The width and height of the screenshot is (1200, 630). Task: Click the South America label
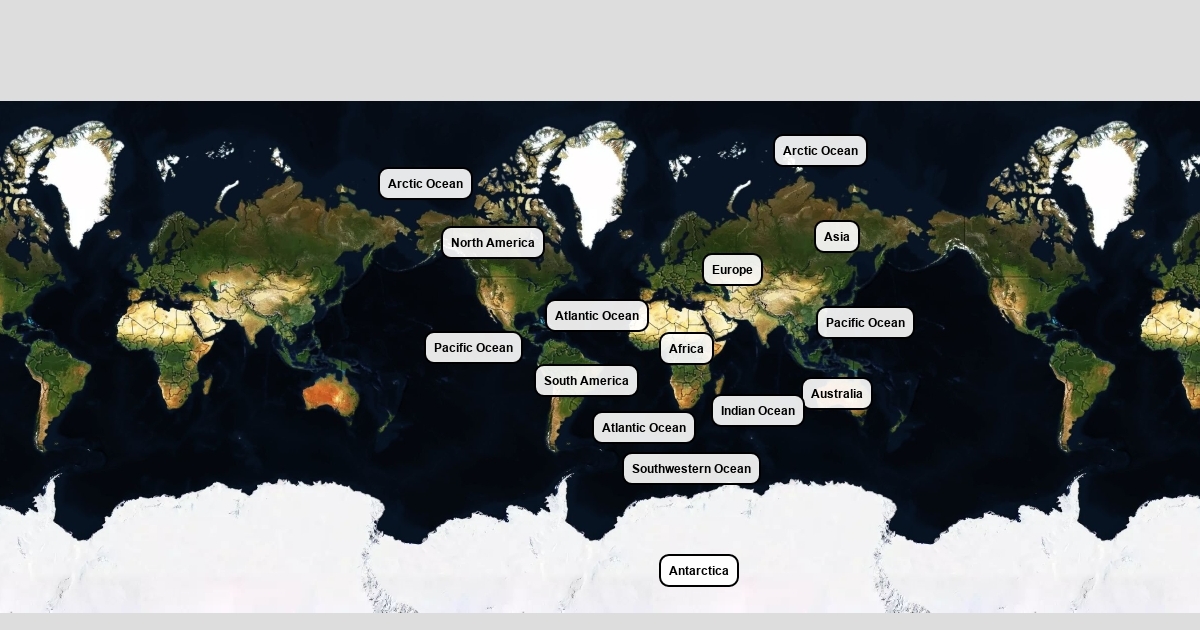(586, 381)
